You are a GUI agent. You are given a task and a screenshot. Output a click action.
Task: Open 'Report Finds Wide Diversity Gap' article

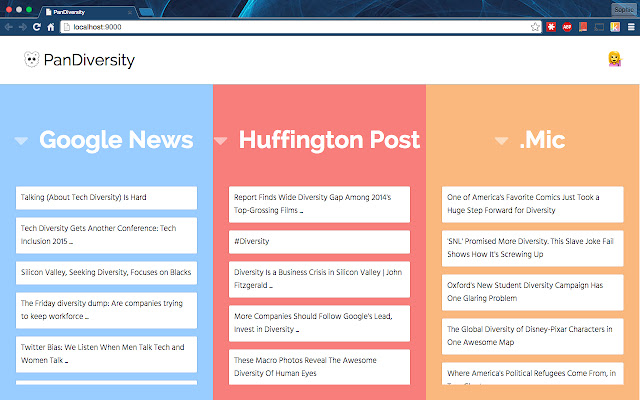(x=319, y=204)
